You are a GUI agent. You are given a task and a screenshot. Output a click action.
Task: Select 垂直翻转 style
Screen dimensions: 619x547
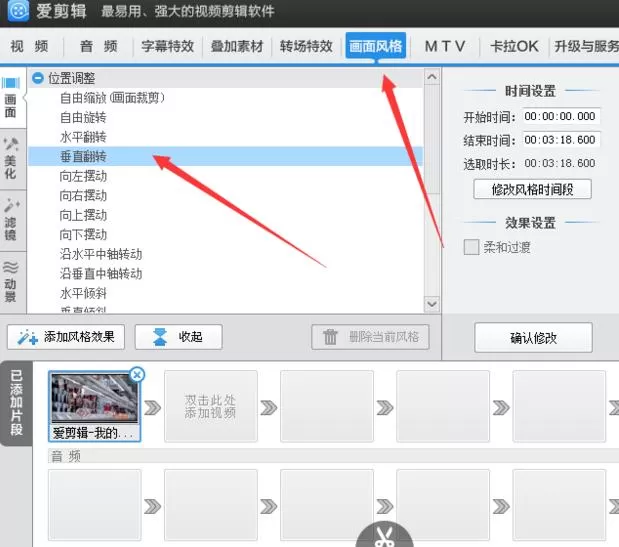coord(226,156)
